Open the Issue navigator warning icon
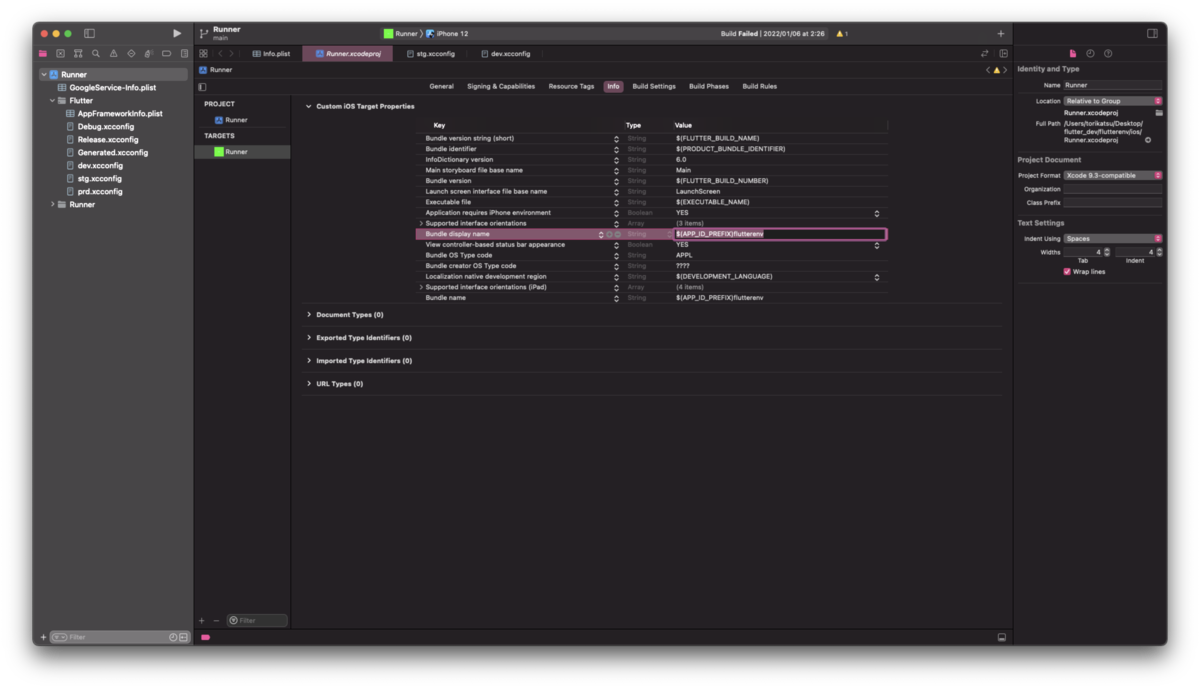The image size is (1200, 689). (113, 54)
